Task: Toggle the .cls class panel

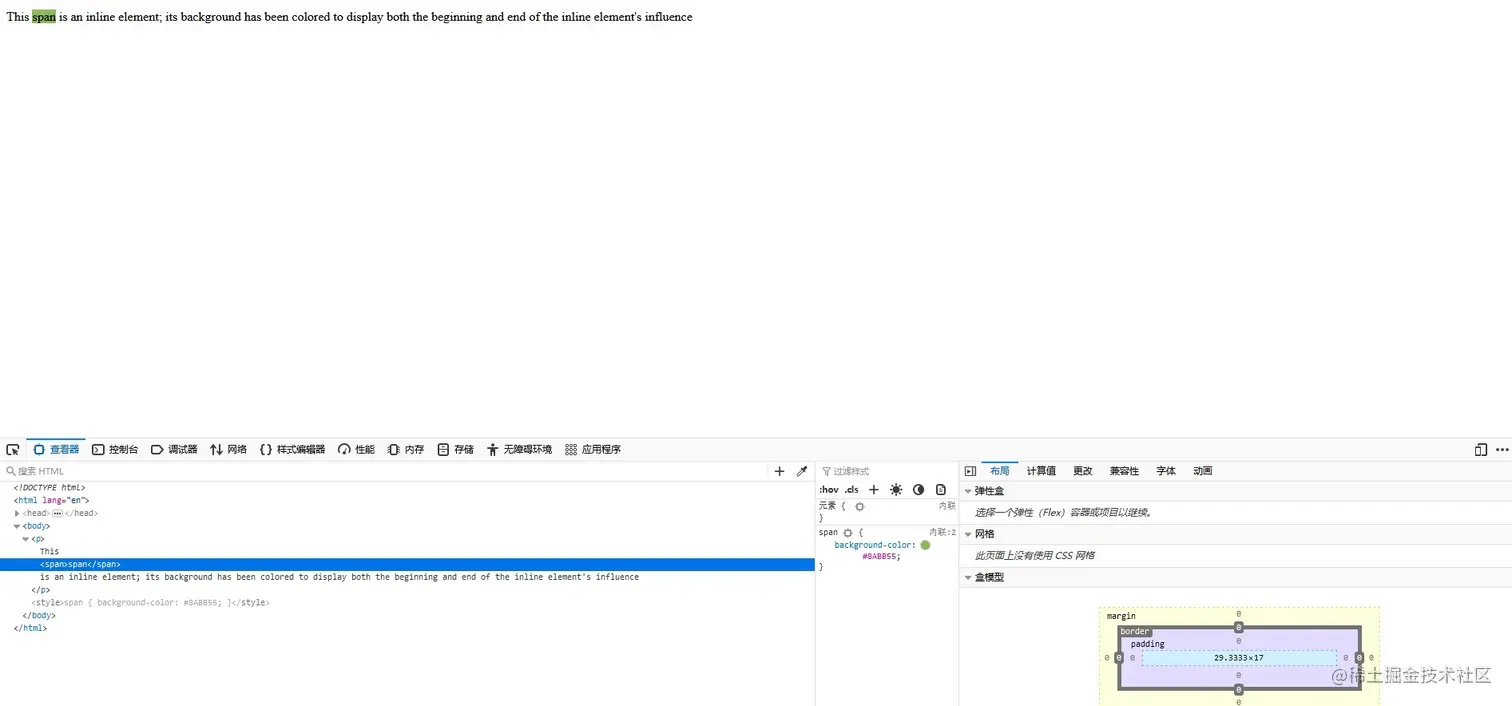Action: pos(852,490)
